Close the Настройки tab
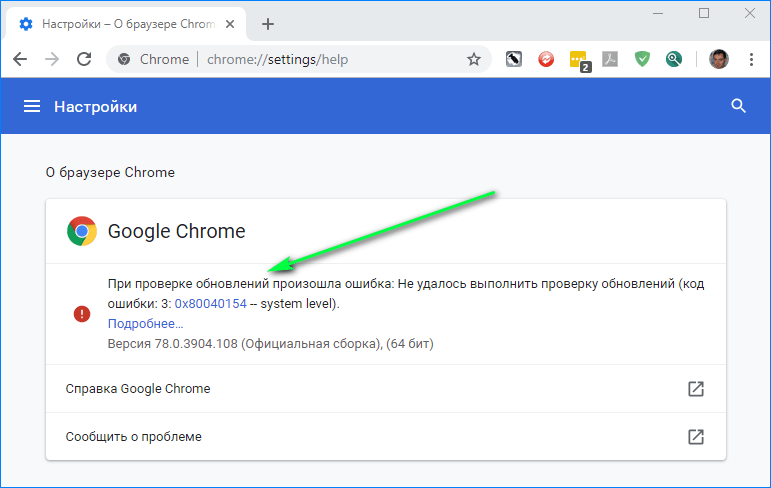The height and width of the screenshot is (488, 771). [x=230, y=24]
